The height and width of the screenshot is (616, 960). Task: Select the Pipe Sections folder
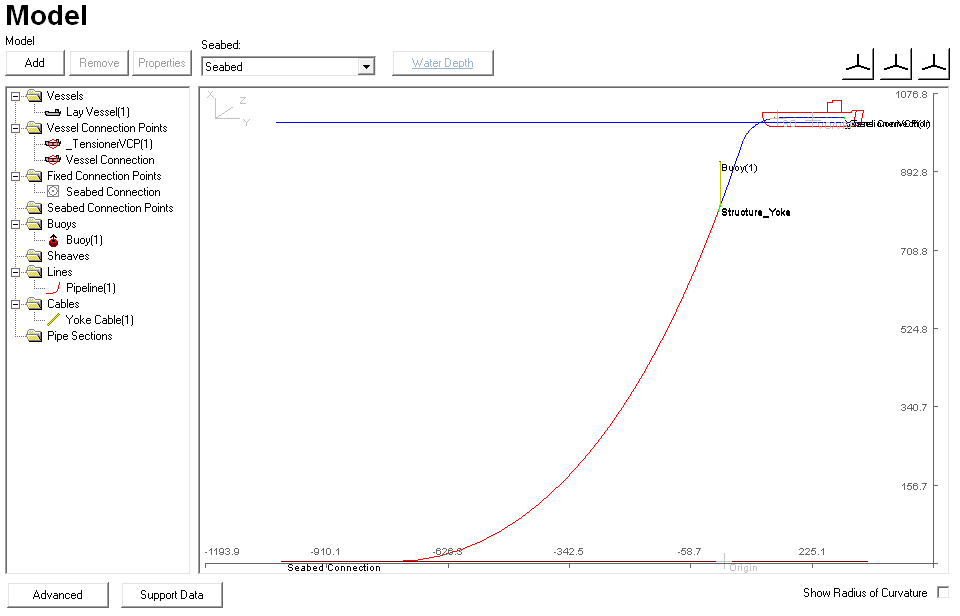[79, 336]
